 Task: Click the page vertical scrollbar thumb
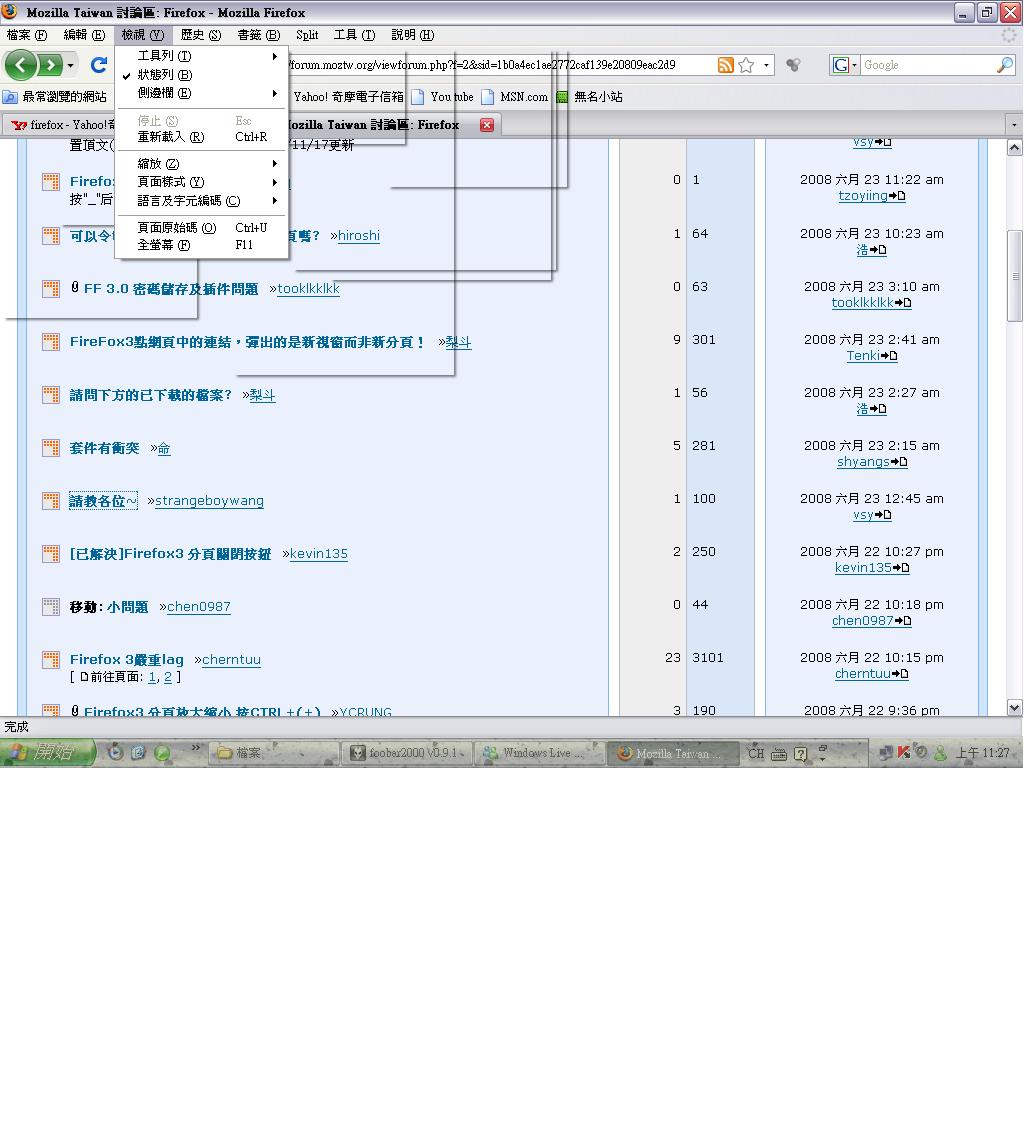pyautogui.click(x=1014, y=276)
